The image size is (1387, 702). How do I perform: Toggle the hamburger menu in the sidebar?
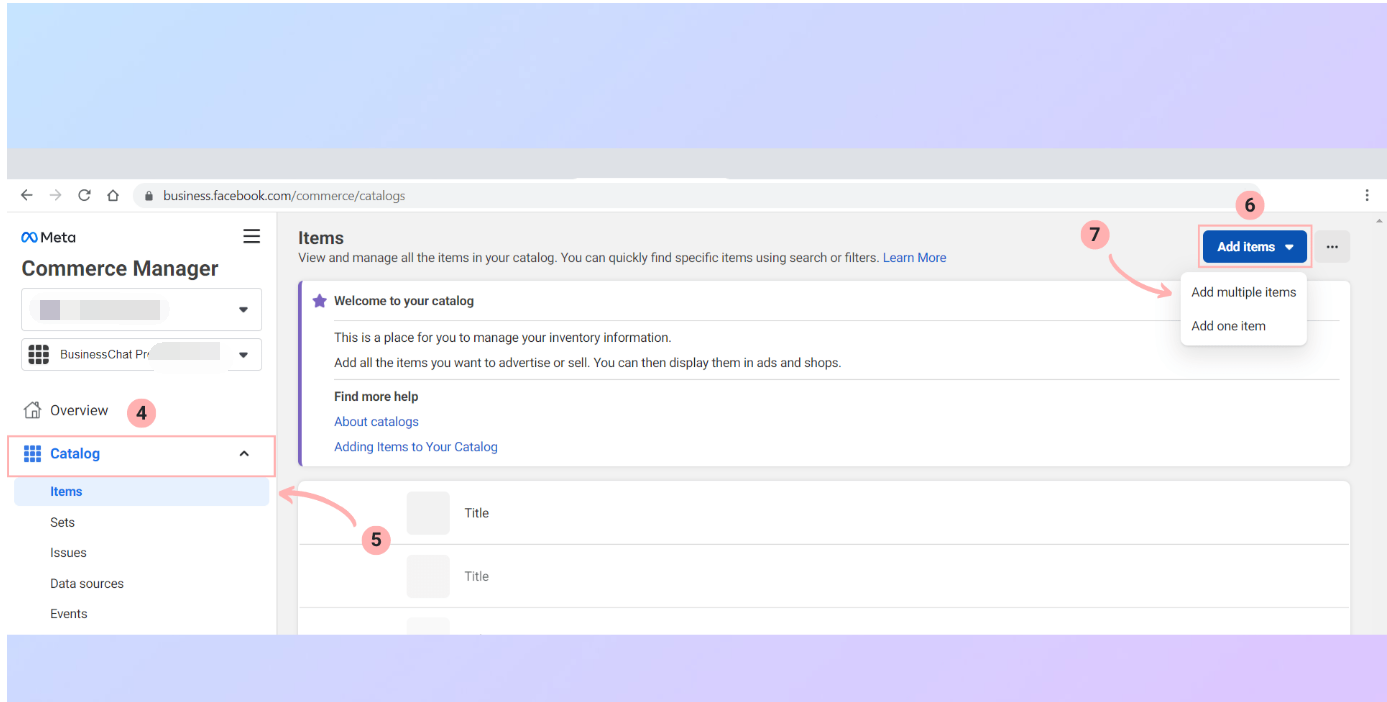coord(251,236)
